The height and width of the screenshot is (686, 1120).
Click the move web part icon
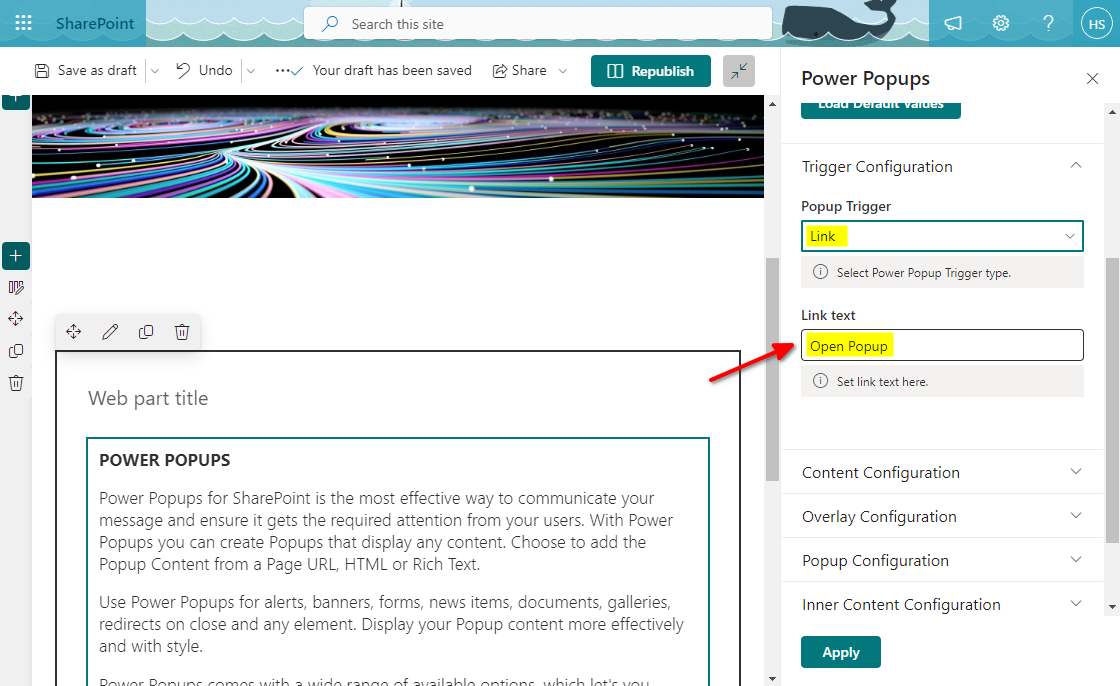click(x=74, y=332)
